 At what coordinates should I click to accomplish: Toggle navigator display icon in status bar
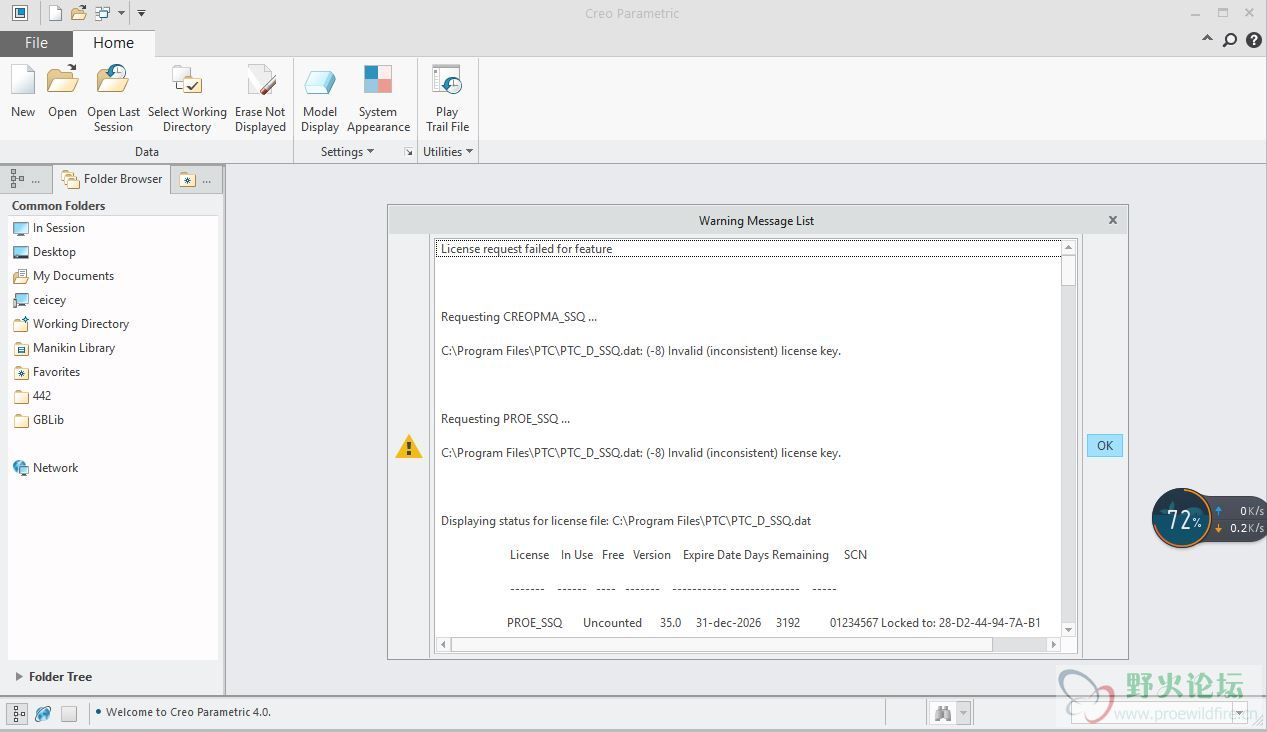[x=19, y=713]
